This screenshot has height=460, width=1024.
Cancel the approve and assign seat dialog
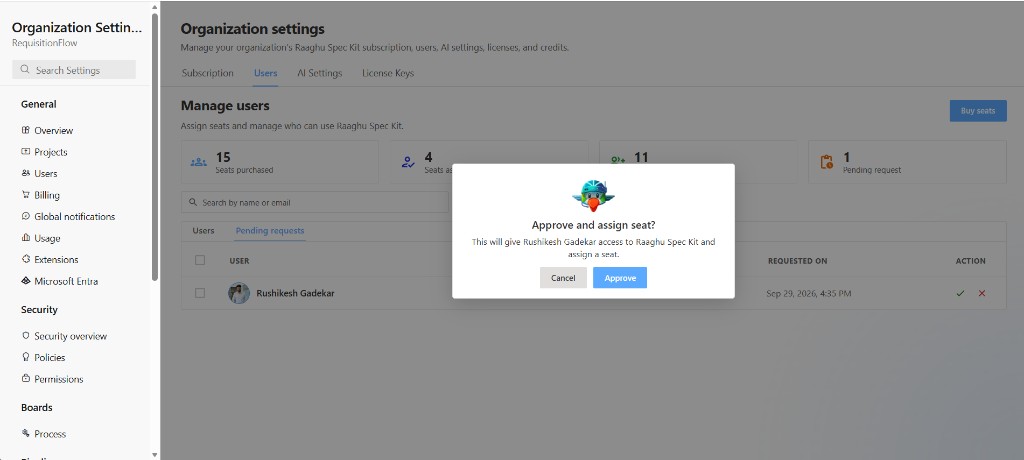coord(563,278)
